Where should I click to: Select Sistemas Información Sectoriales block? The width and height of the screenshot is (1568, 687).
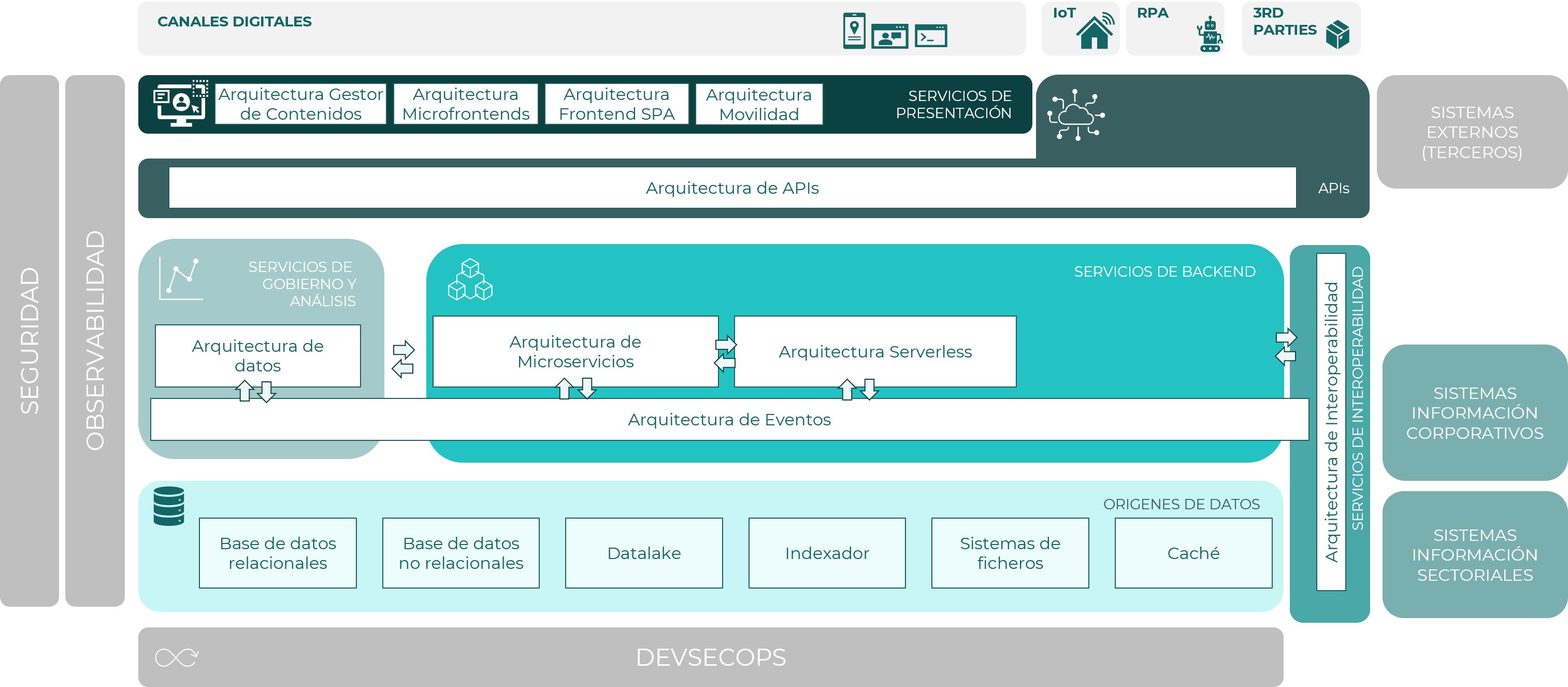(x=1475, y=555)
